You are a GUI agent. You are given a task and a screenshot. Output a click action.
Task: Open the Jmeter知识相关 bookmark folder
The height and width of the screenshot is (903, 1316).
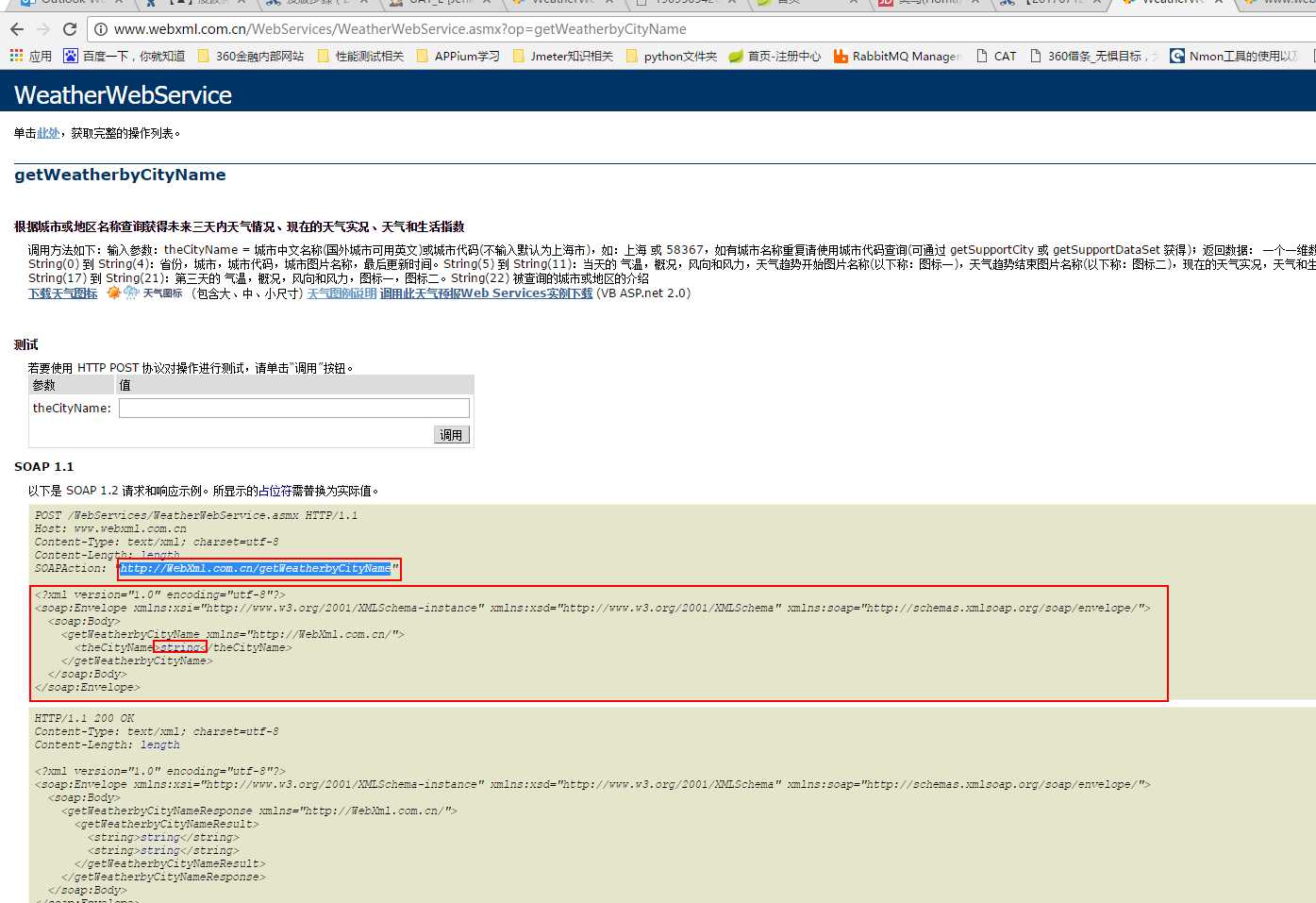pyautogui.click(x=562, y=56)
